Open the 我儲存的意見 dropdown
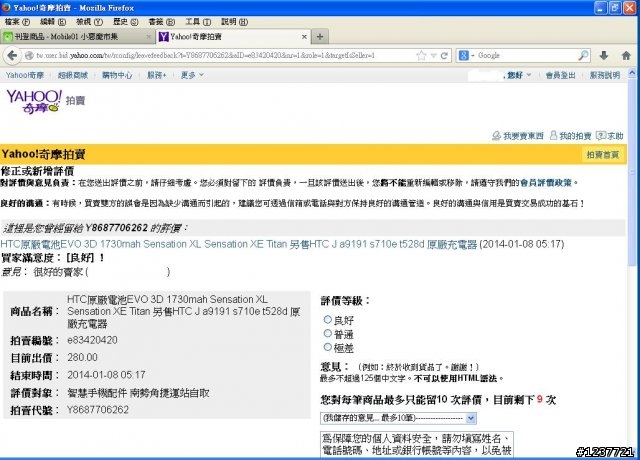 [398, 418]
